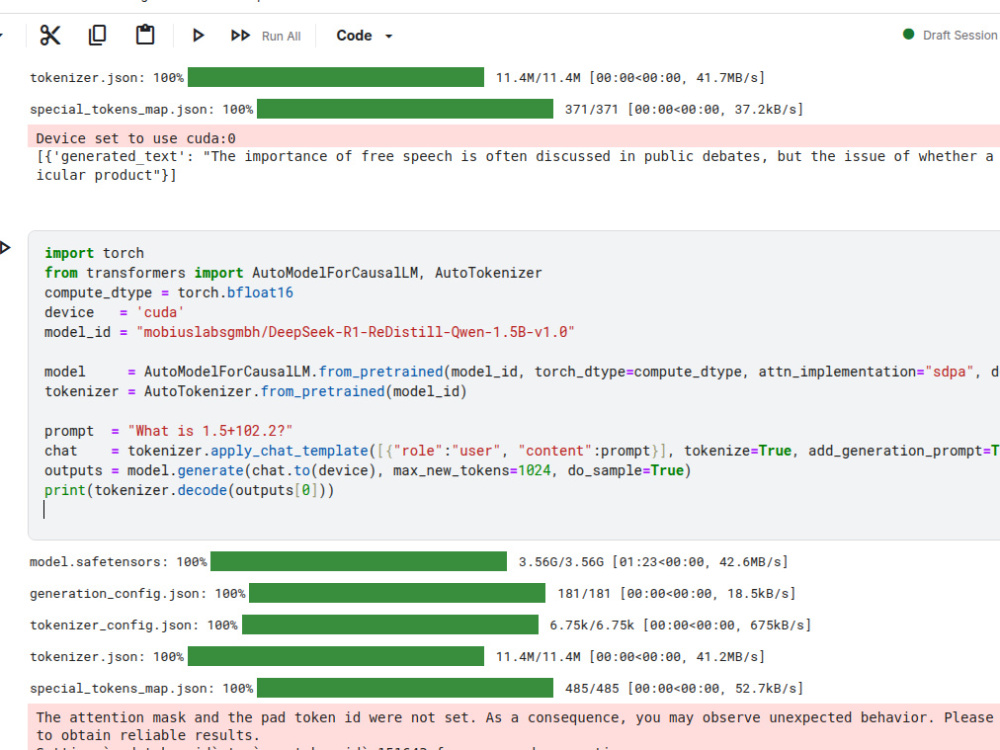Image resolution: width=1000 pixels, height=750 pixels.
Task: Click the 'Device set to use cuda:0' message
Action: point(136,138)
